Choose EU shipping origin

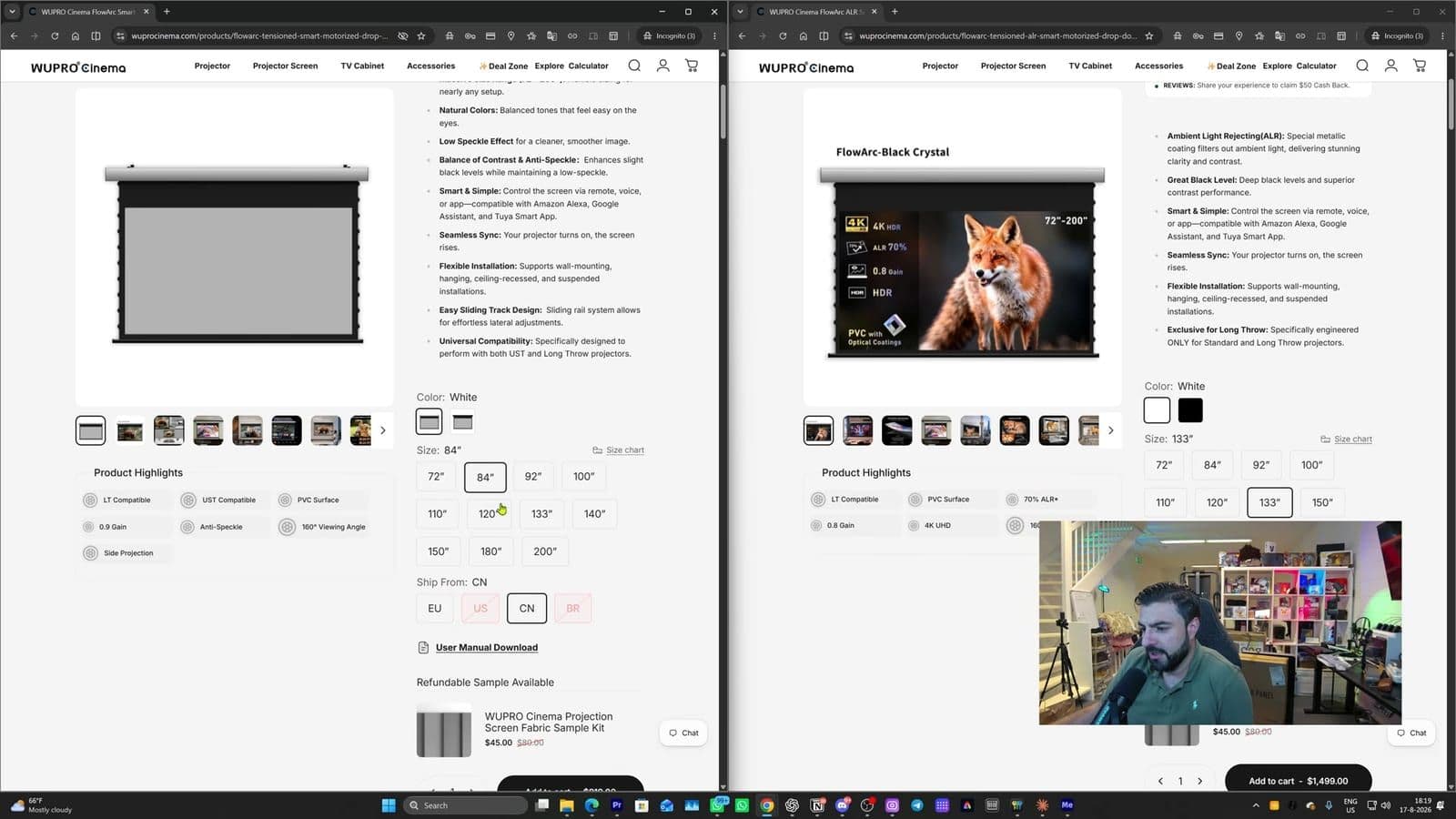click(x=434, y=609)
